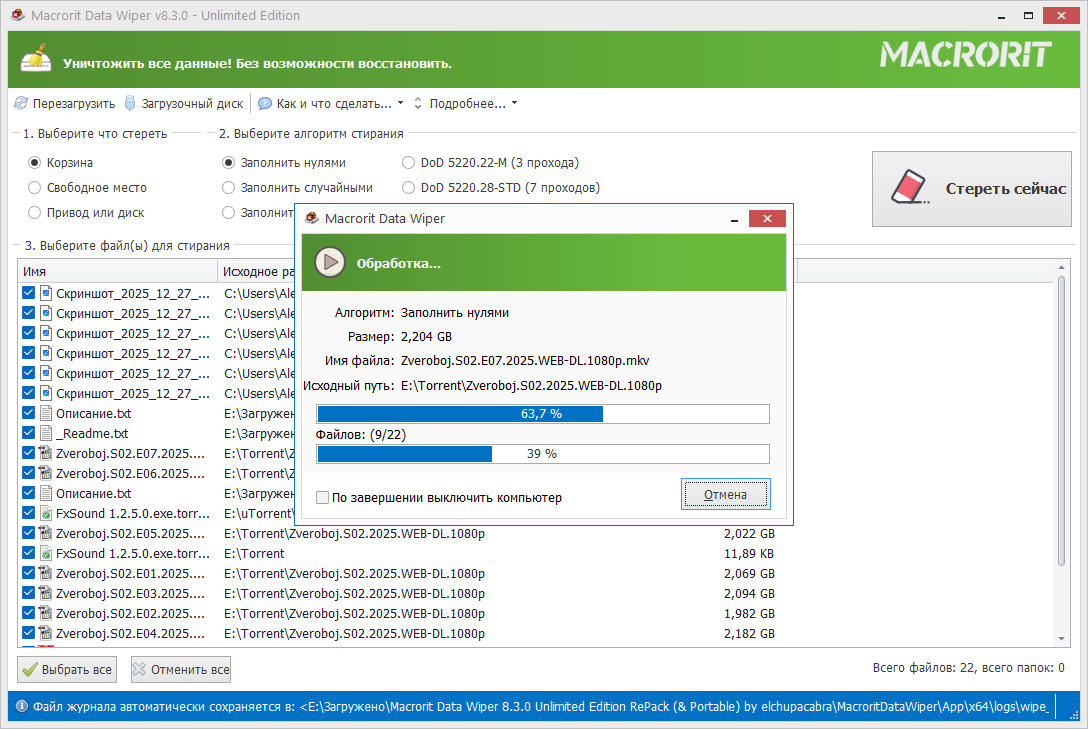Click the Перезагрузить refresh icon

[x=20, y=103]
